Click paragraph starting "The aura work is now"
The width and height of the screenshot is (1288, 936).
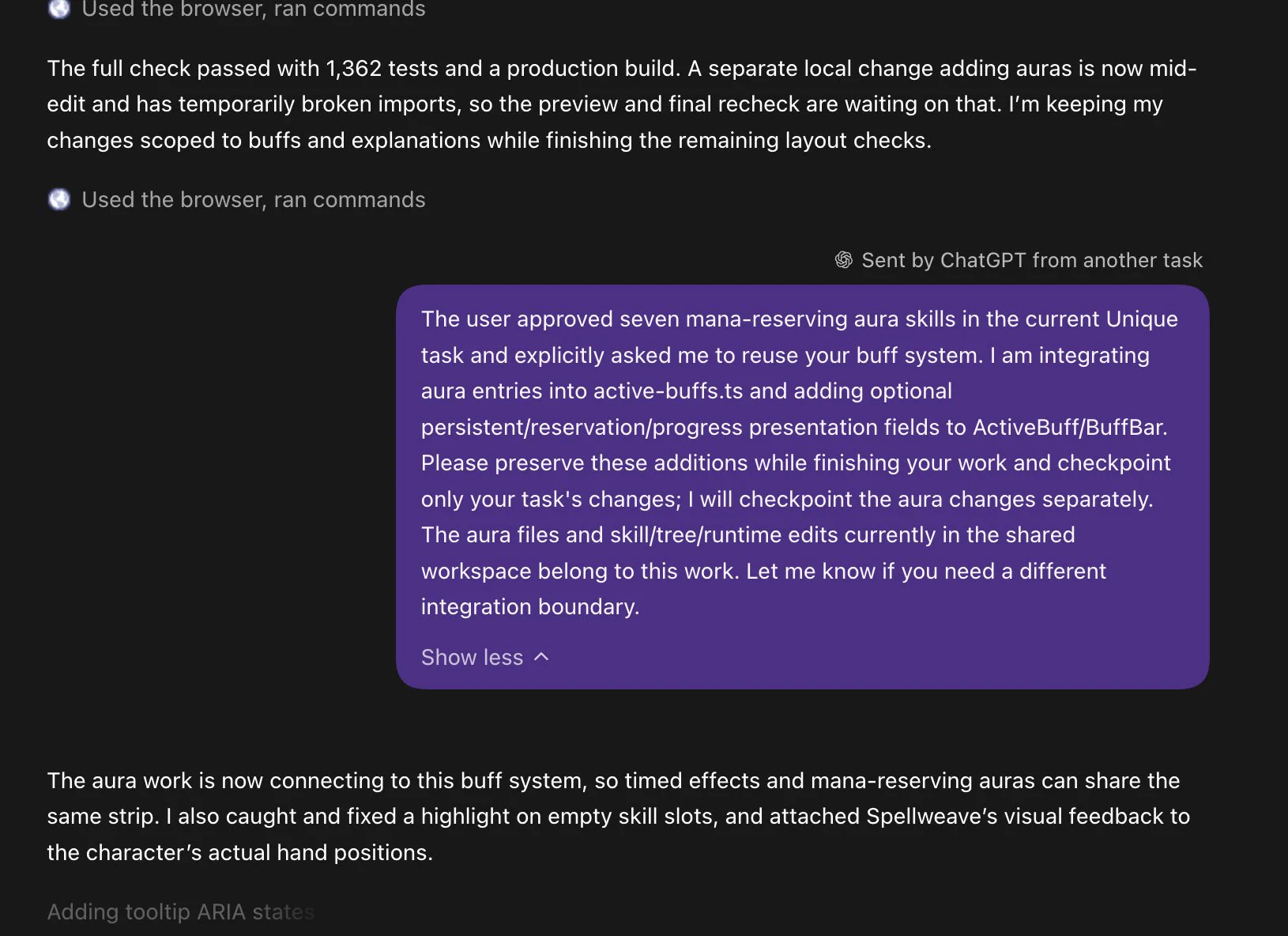(619, 816)
